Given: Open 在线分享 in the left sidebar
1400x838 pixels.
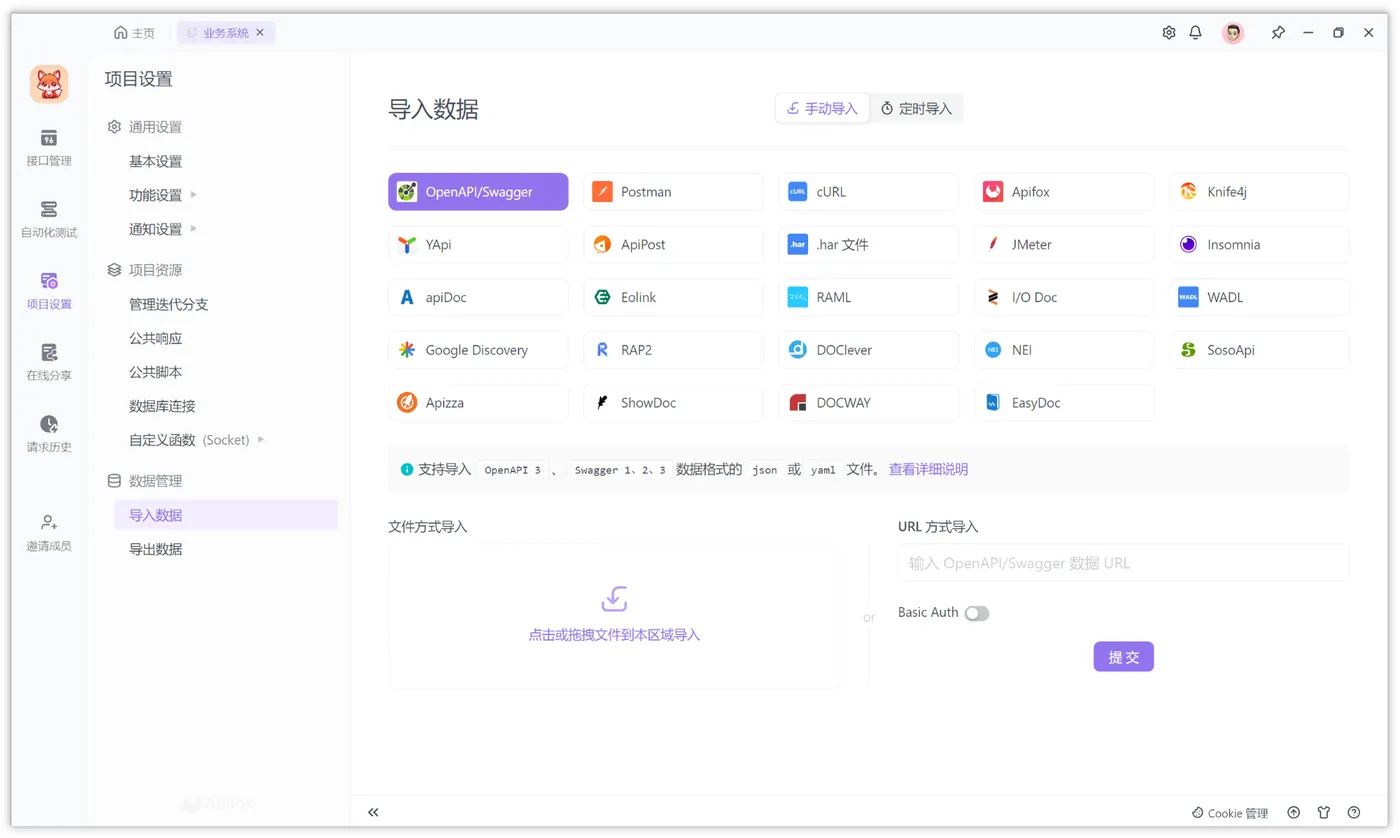Looking at the screenshot, I should point(49,362).
